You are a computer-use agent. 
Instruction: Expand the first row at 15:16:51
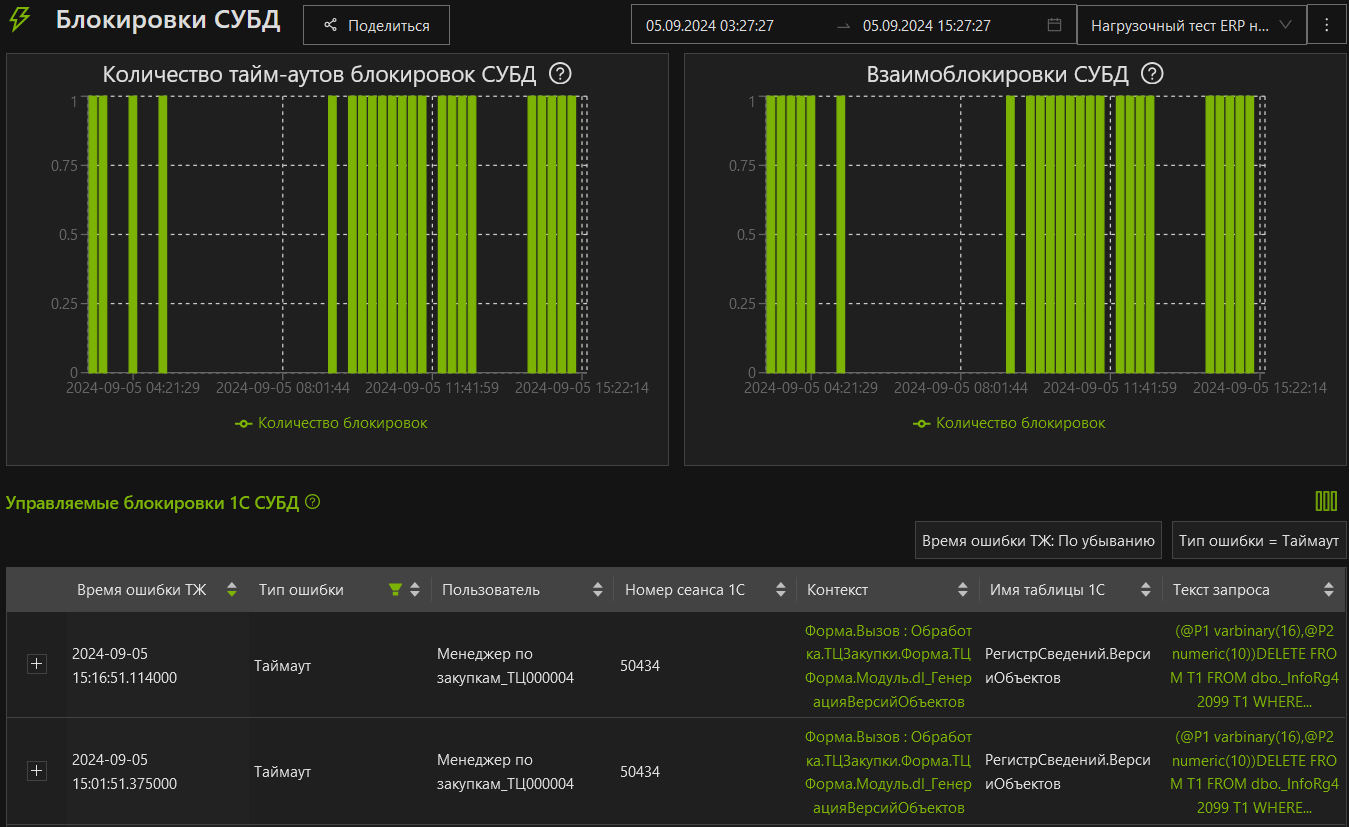pyautogui.click(x=37, y=665)
